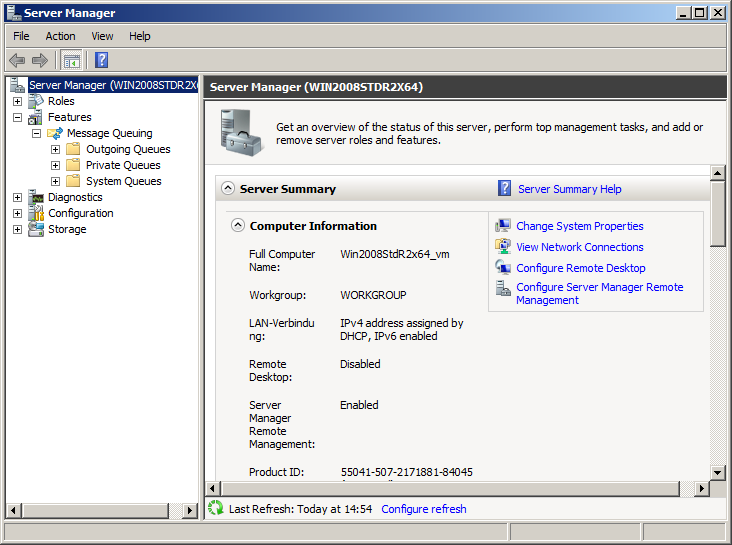Click the Configure Server Manager Remote Management icon
This screenshot has height=545, width=732.
(x=503, y=288)
